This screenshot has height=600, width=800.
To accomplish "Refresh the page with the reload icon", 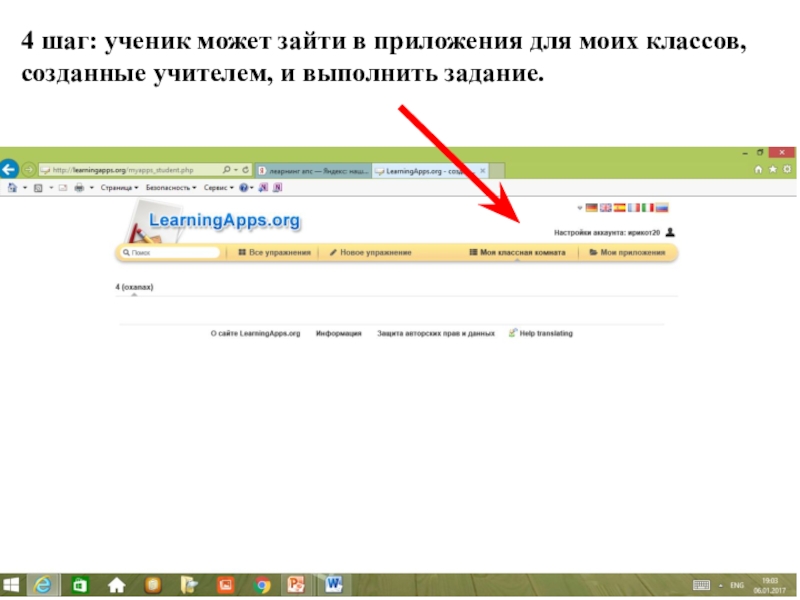I will (245, 169).
